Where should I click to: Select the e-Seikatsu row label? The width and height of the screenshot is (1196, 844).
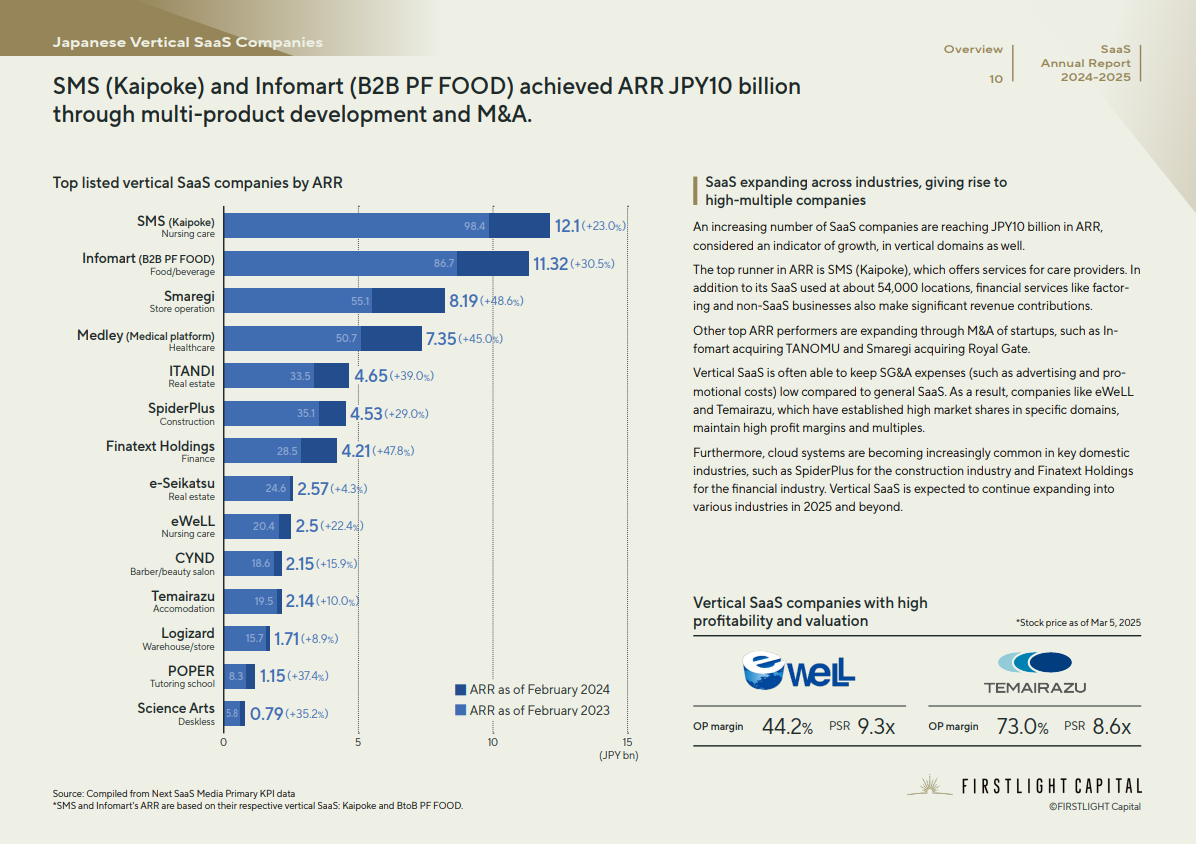182,489
